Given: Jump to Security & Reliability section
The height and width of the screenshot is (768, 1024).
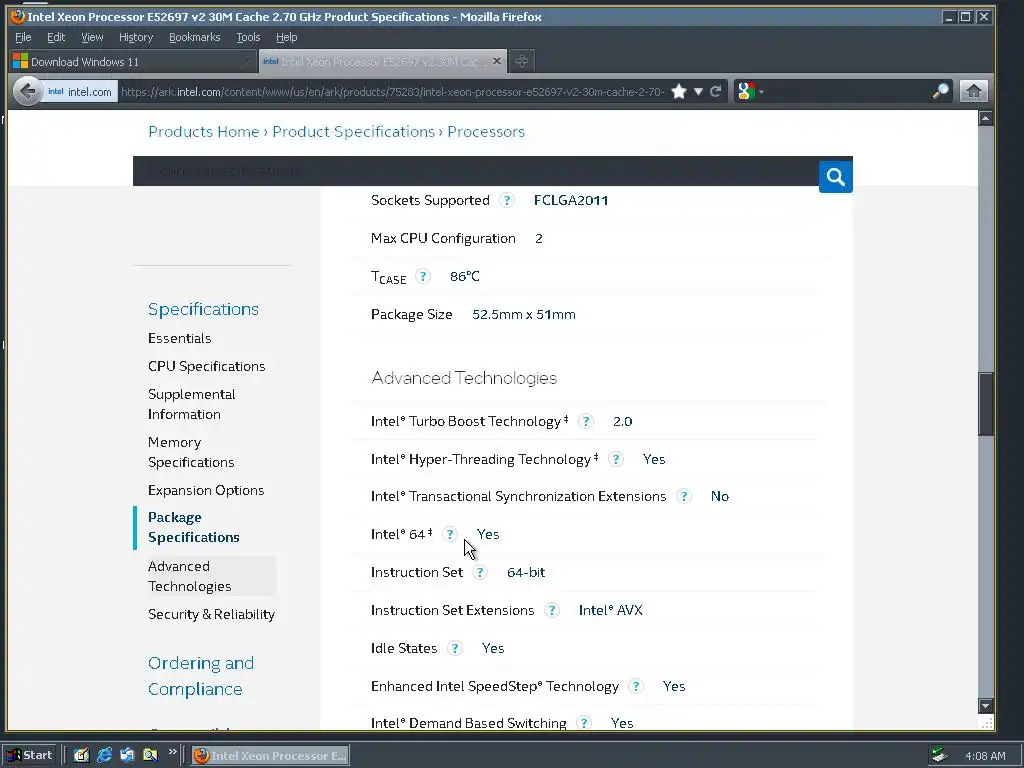Looking at the screenshot, I should pos(212,615).
